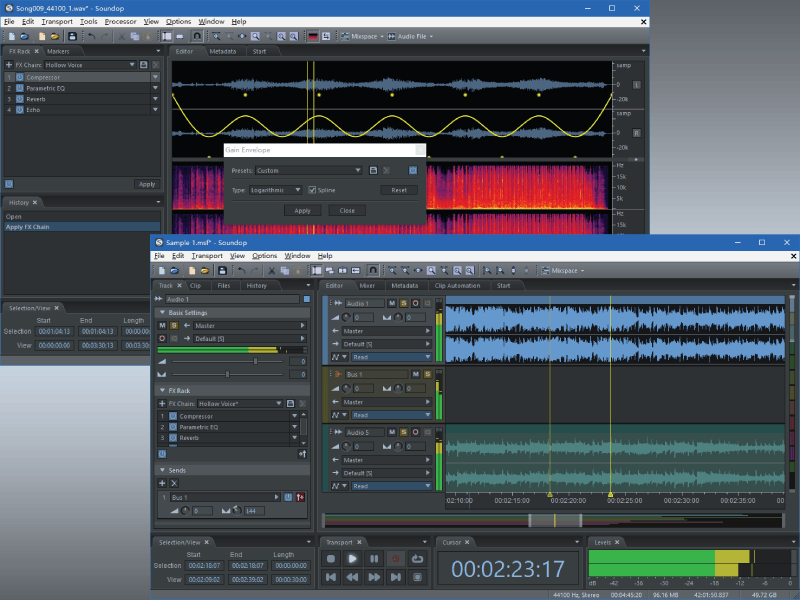The width and height of the screenshot is (800, 600).
Task: Click the Fast Forward transport icon
Action: (x=374, y=577)
